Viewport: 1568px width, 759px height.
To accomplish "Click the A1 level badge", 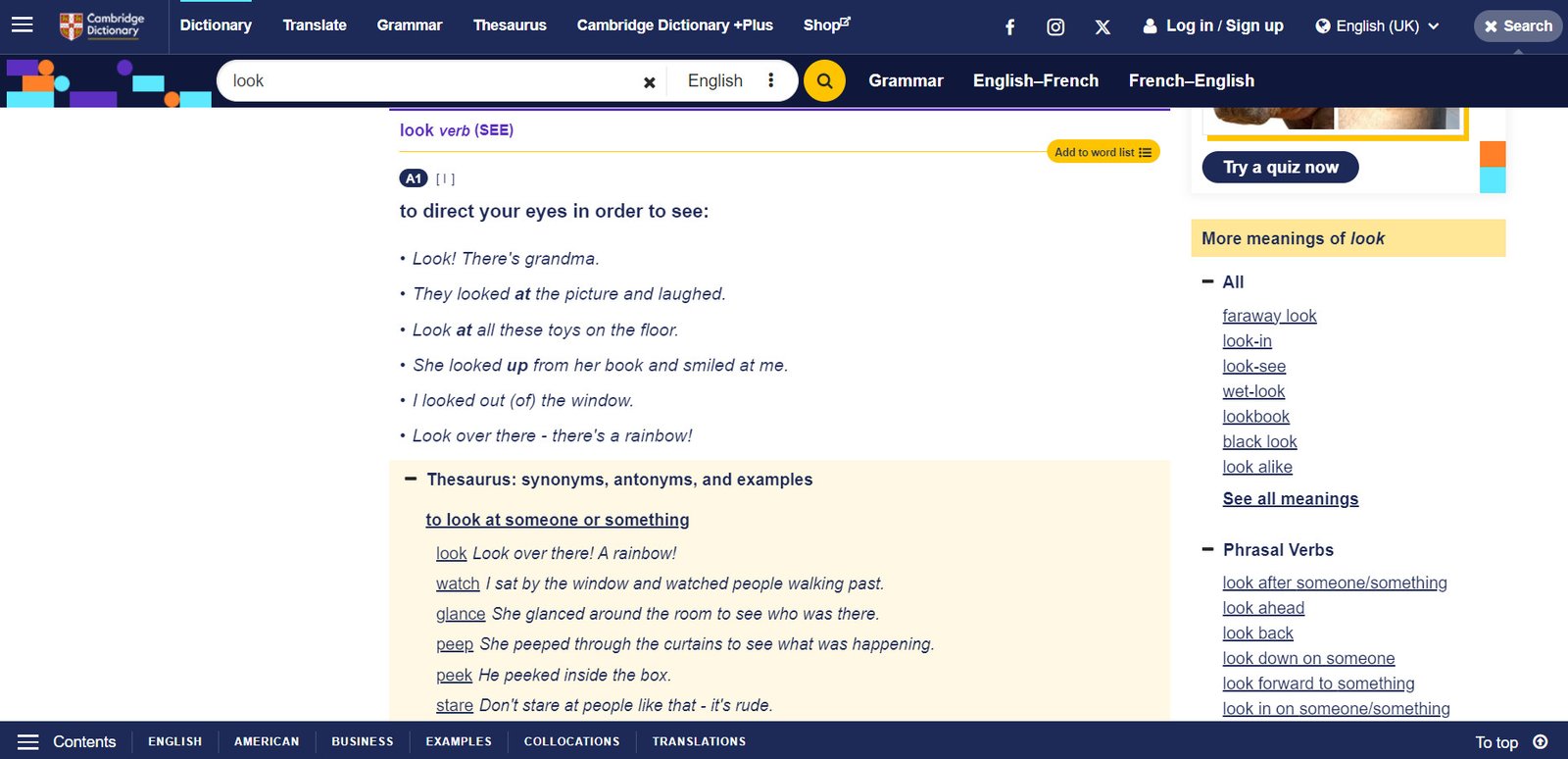I will pyautogui.click(x=414, y=178).
